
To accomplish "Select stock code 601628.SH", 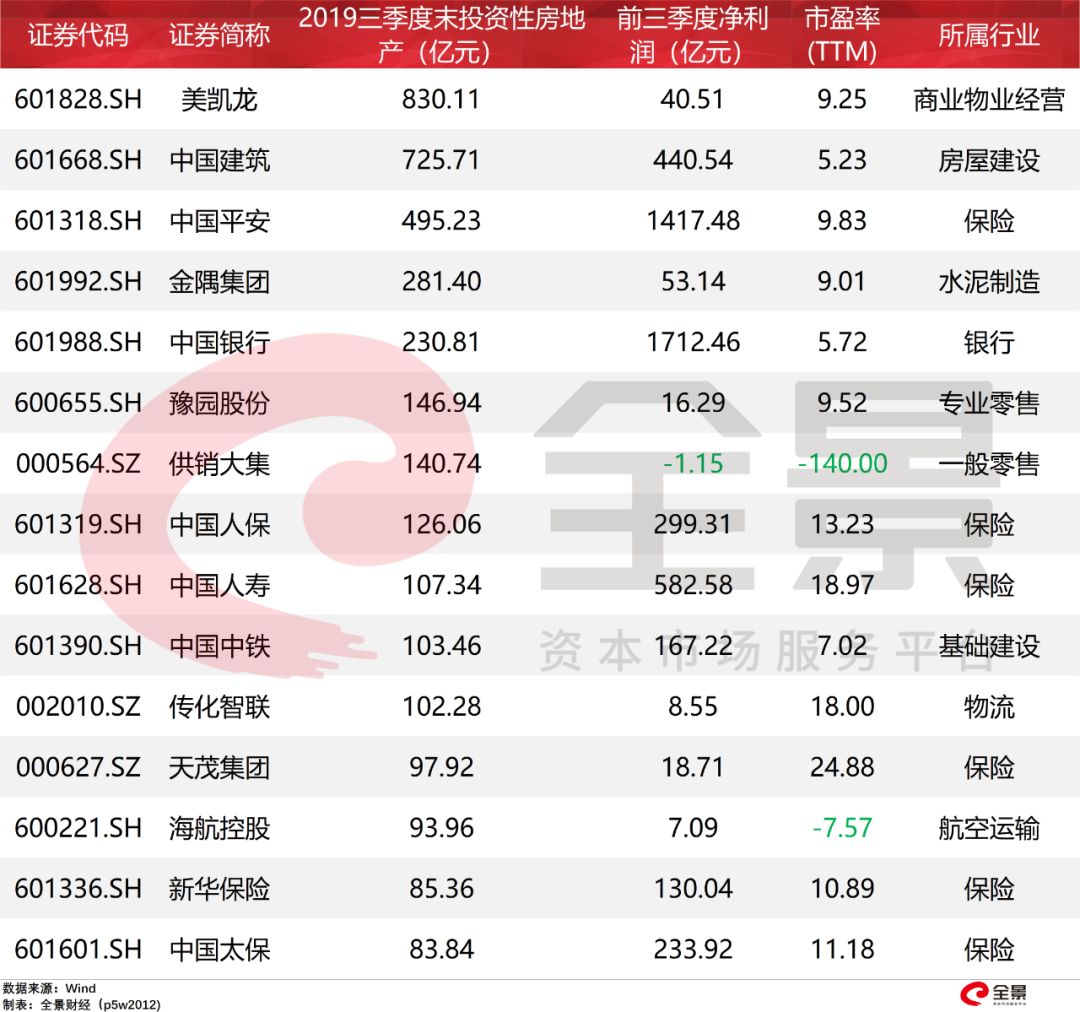I will click(78, 585).
